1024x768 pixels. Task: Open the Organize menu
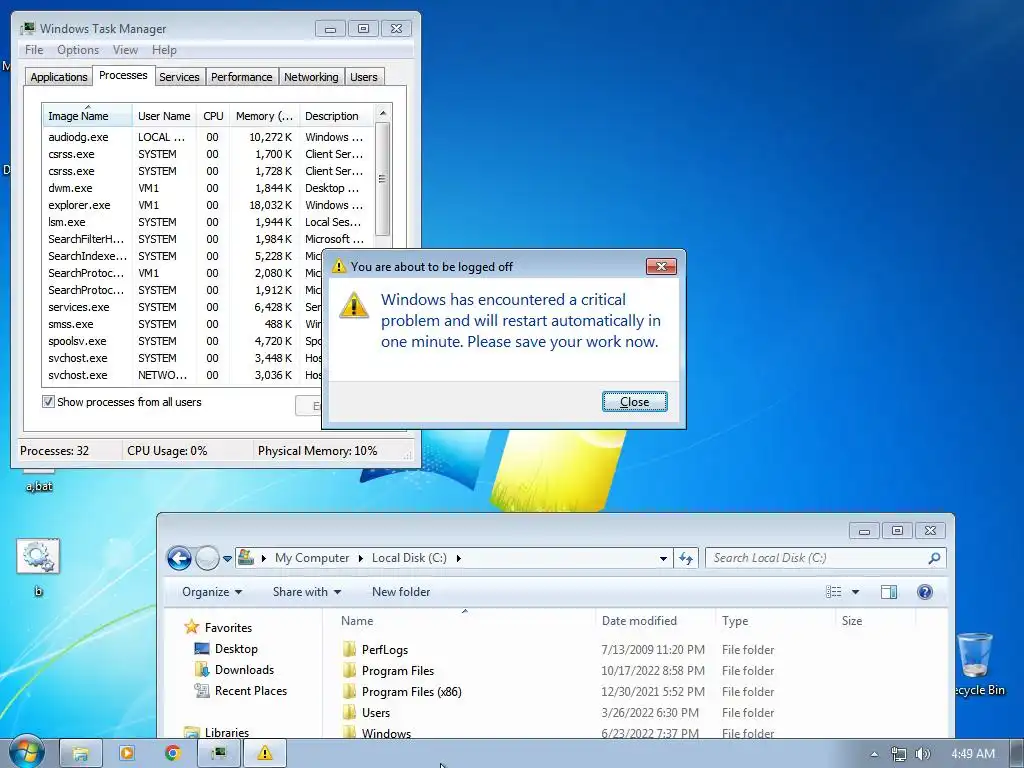tap(212, 592)
